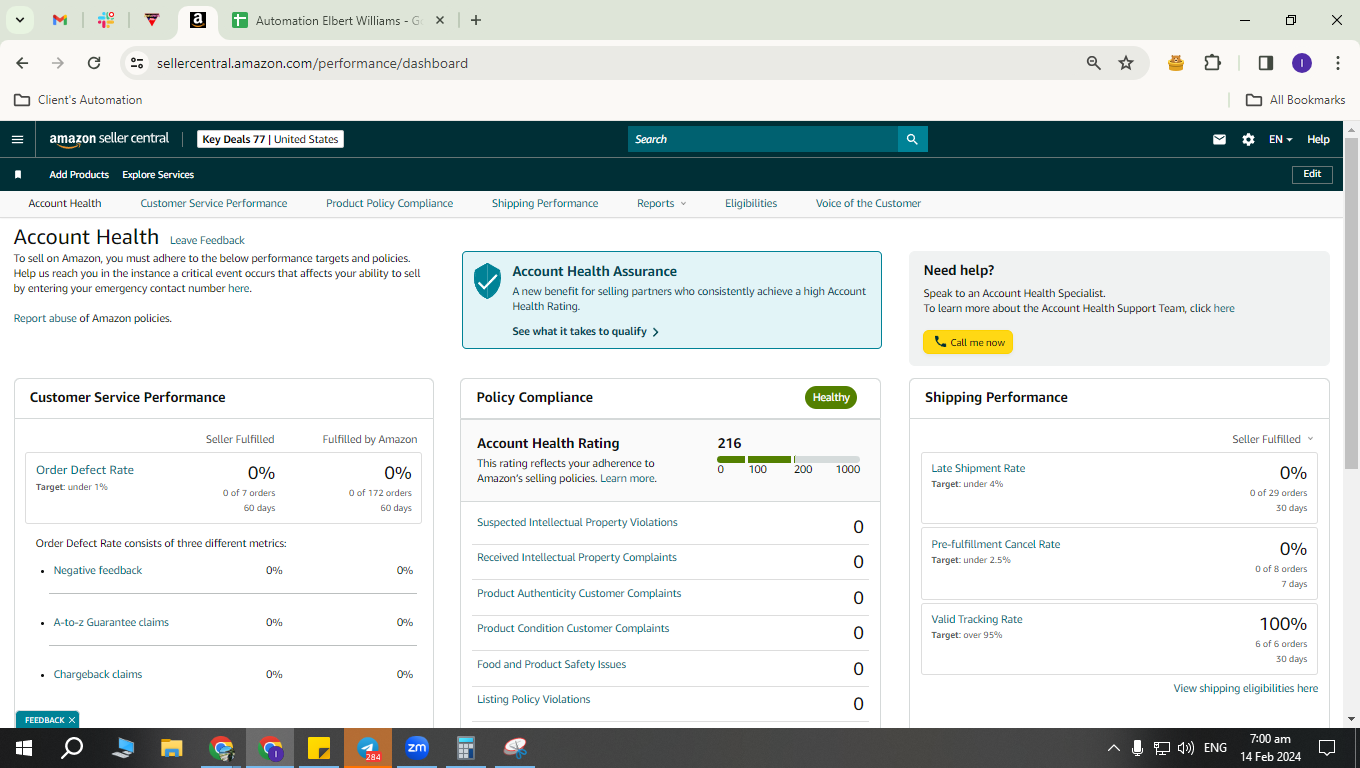The height and width of the screenshot is (768, 1360).
Task: Open Product Policy Compliance tab
Action: pyautogui.click(x=390, y=203)
